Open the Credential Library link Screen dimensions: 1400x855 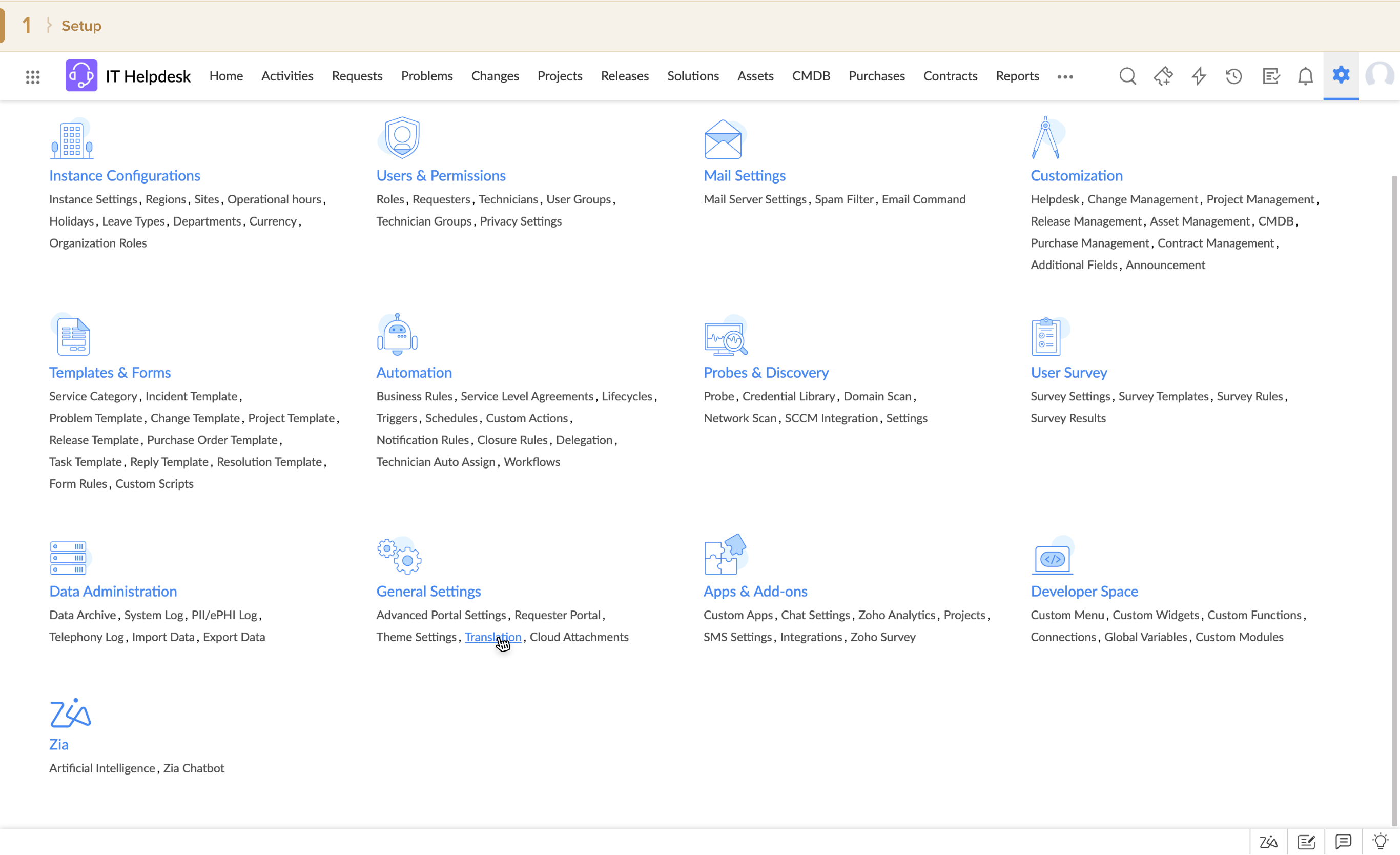tap(788, 396)
